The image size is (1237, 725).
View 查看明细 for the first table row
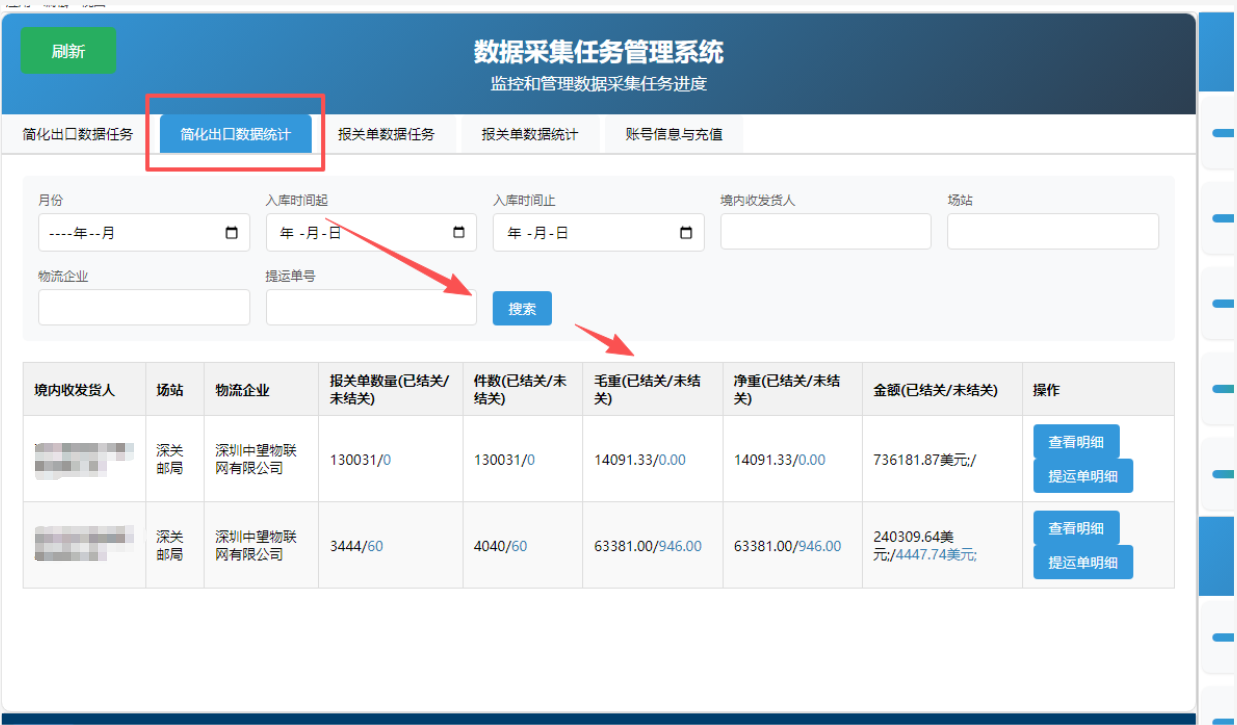[x=1076, y=442]
